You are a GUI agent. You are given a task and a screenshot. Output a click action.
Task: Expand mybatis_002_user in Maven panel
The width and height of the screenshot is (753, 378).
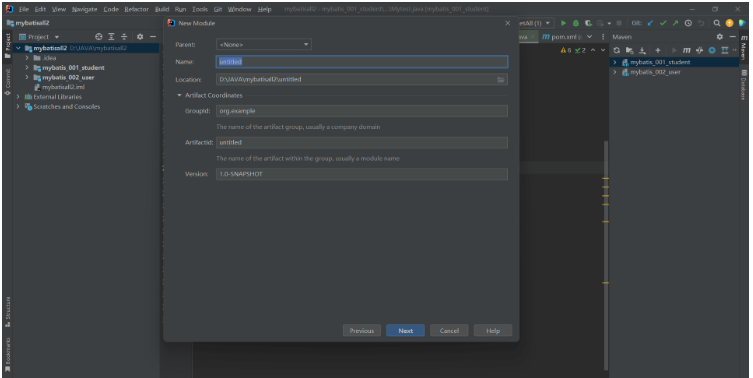(x=615, y=73)
